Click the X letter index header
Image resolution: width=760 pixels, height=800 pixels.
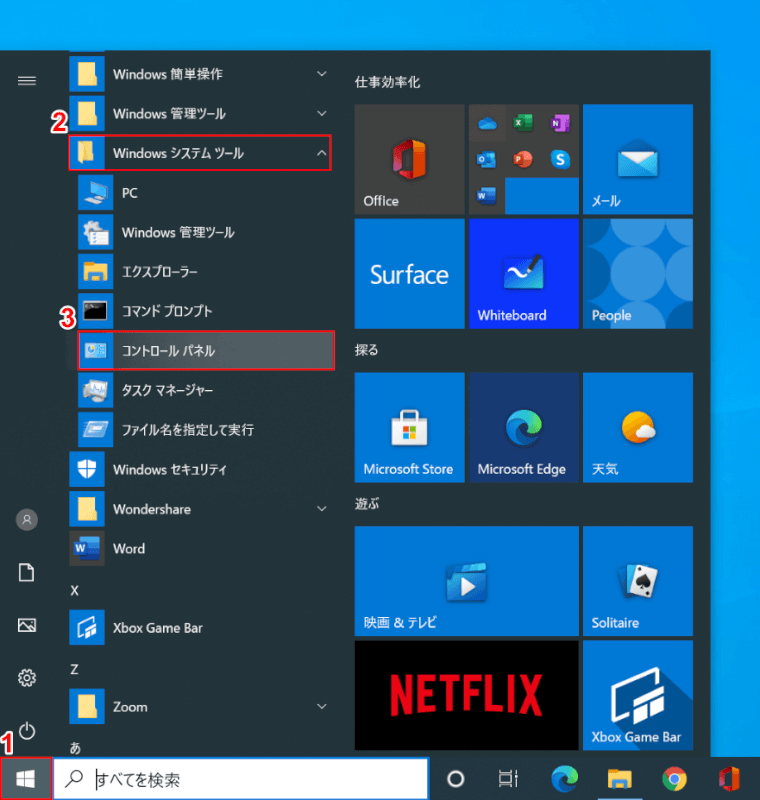point(74,590)
